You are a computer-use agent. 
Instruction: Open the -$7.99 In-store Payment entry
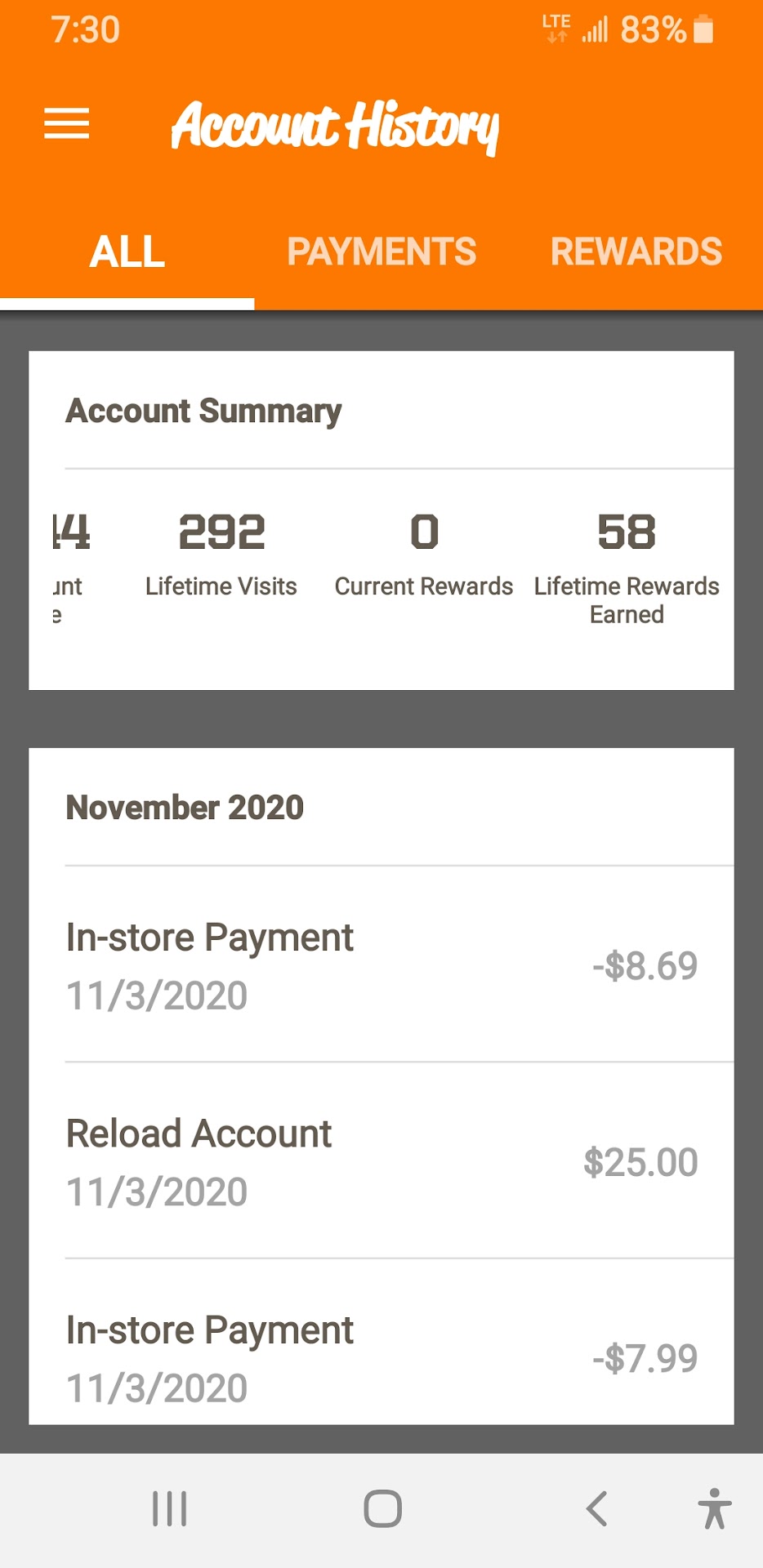[381, 1357]
